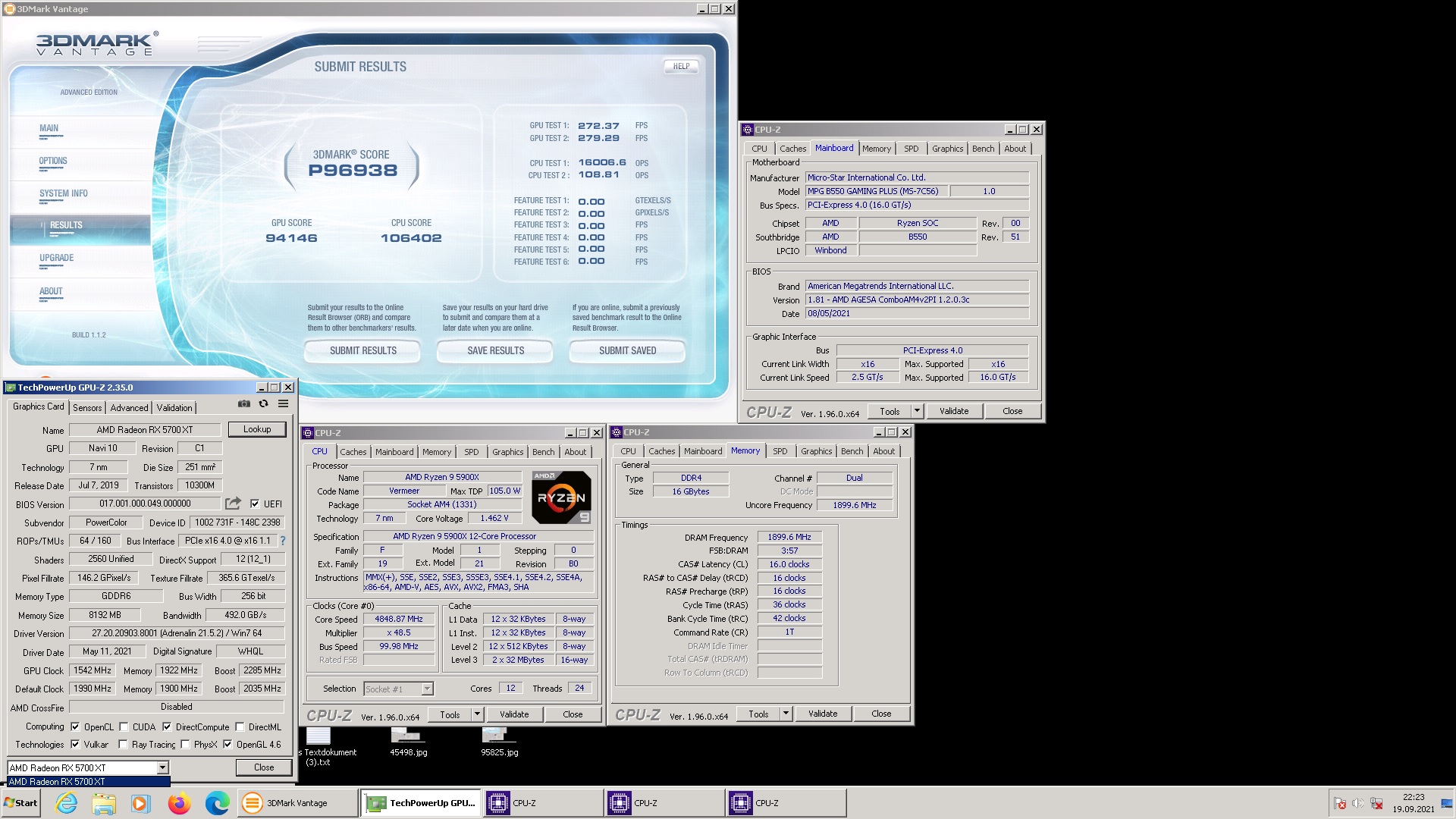The height and width of the screenshot is (819, 1456).
Task: Expand Tools dropdown arrow in Memory tab window
Action: click(x=786, y=714)
